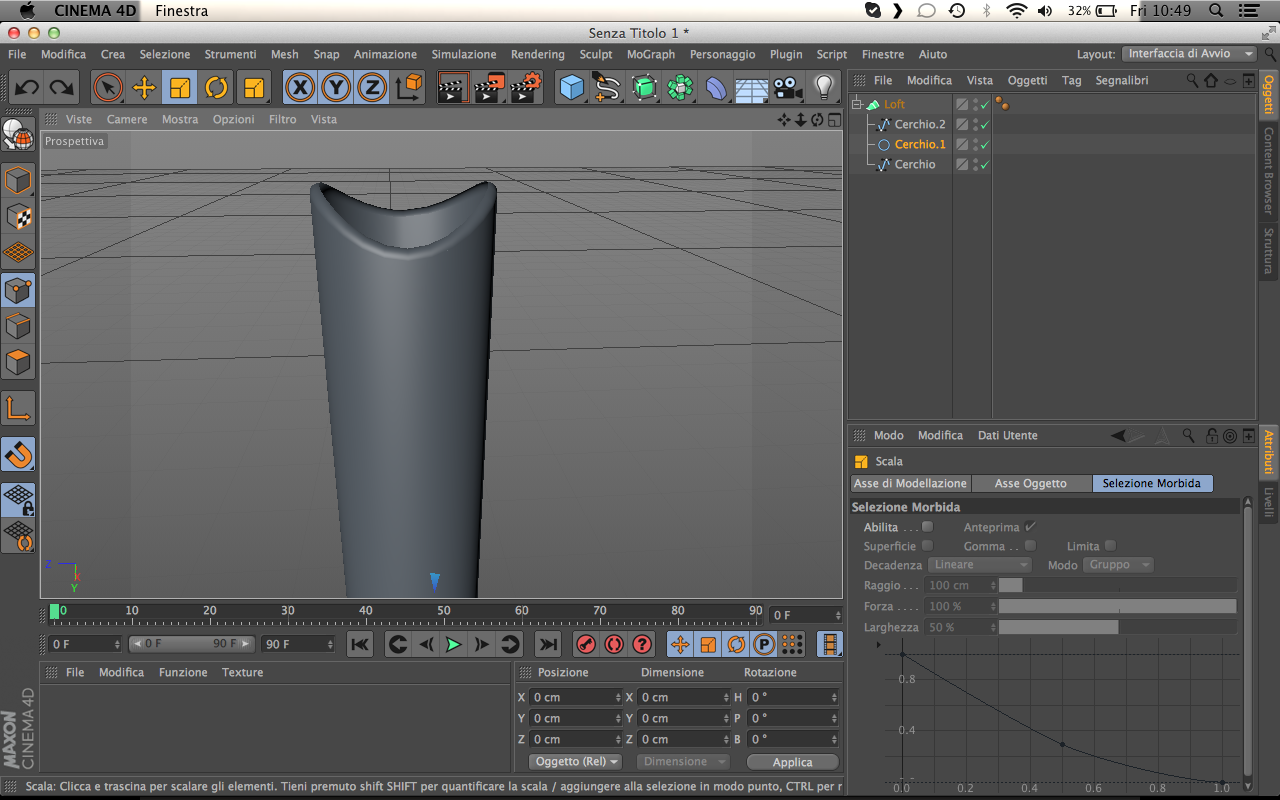Collapse the Loft object tree

pos(857,104)
